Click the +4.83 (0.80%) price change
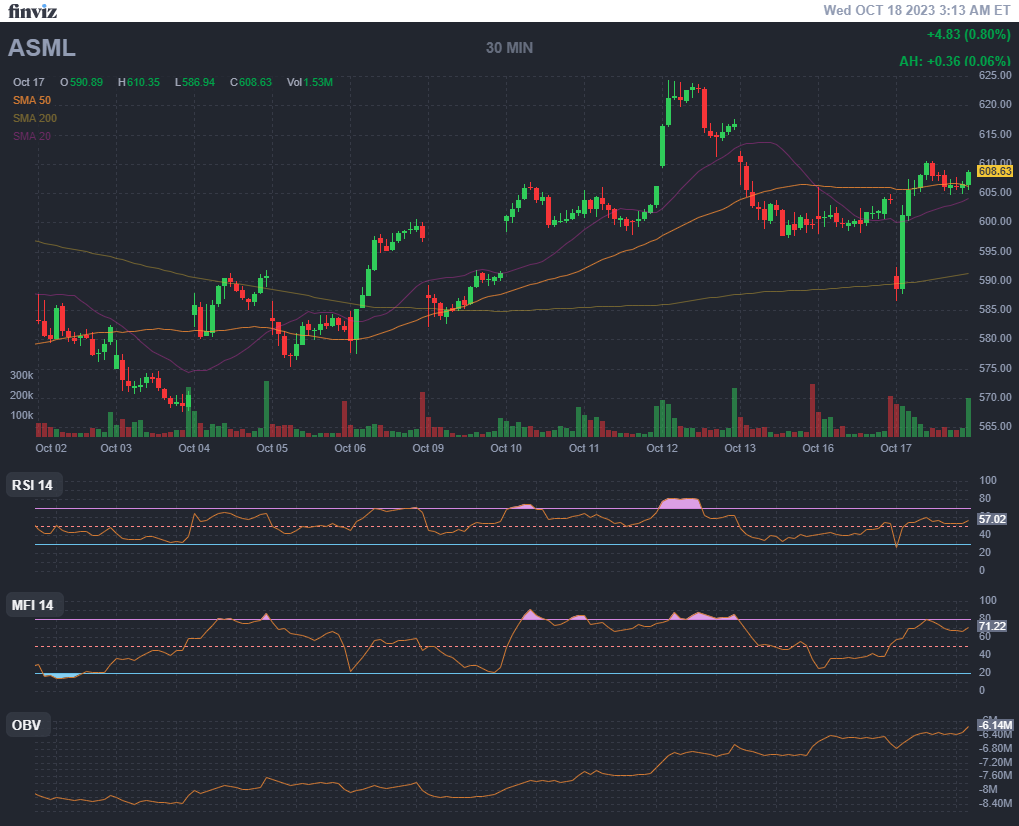This screenshot has height=826, width=1019. point(969,35)
